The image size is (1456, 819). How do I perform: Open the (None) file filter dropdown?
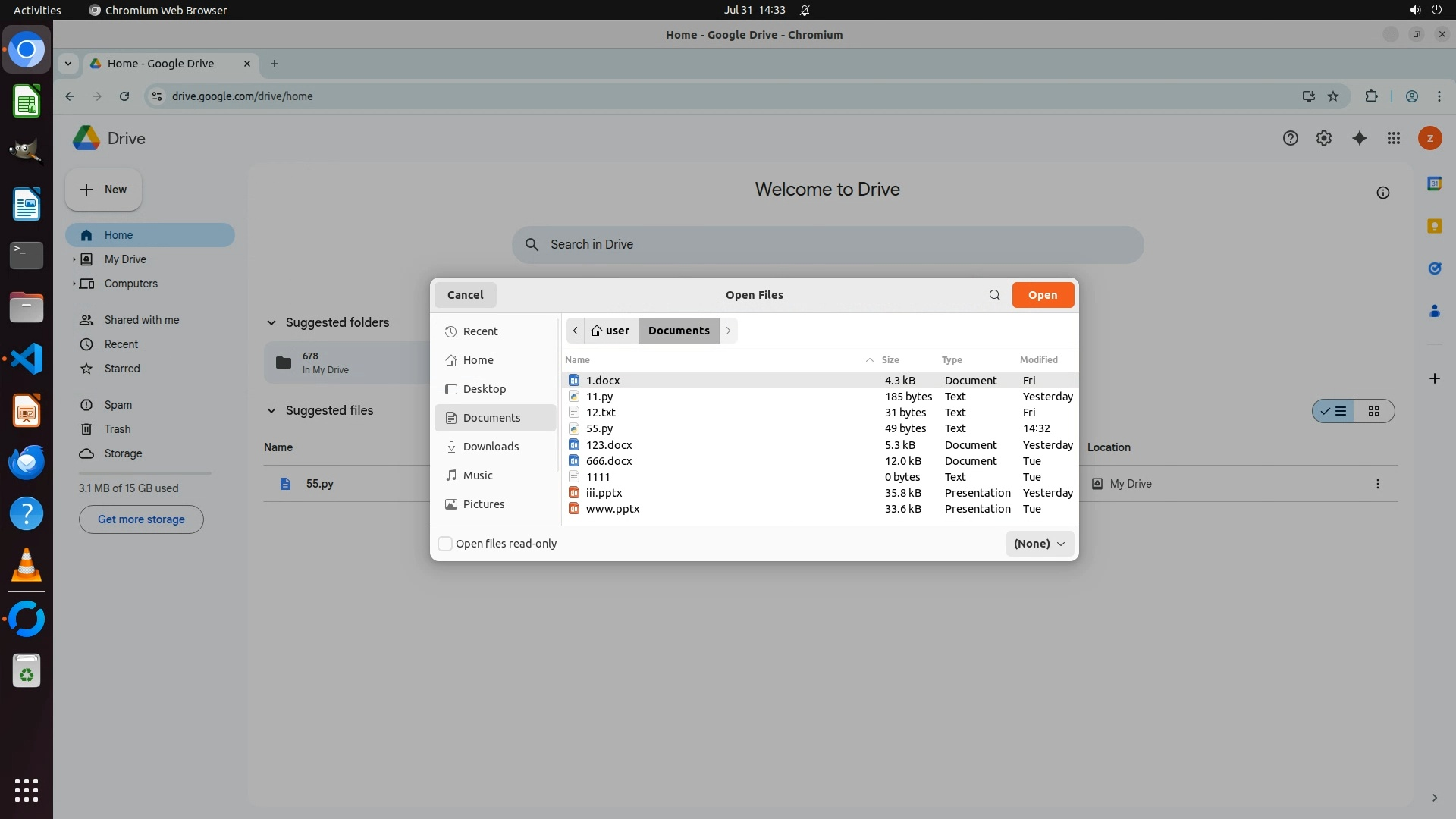click(x=1039, y=544)
